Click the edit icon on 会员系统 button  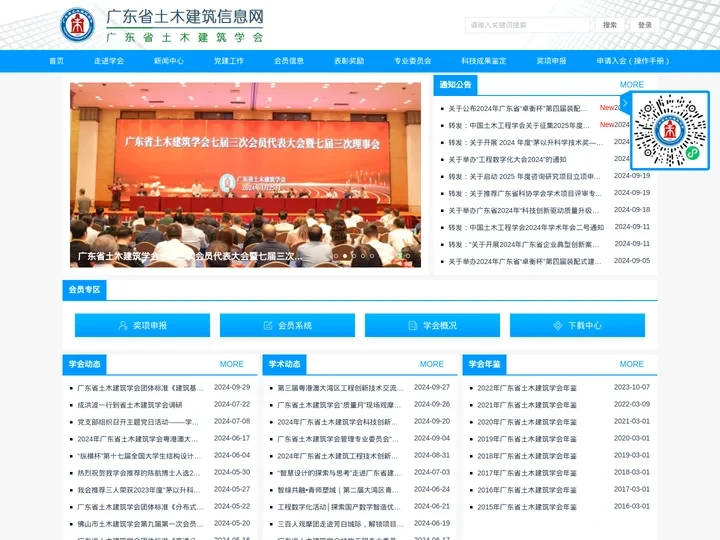click(268, 326)
